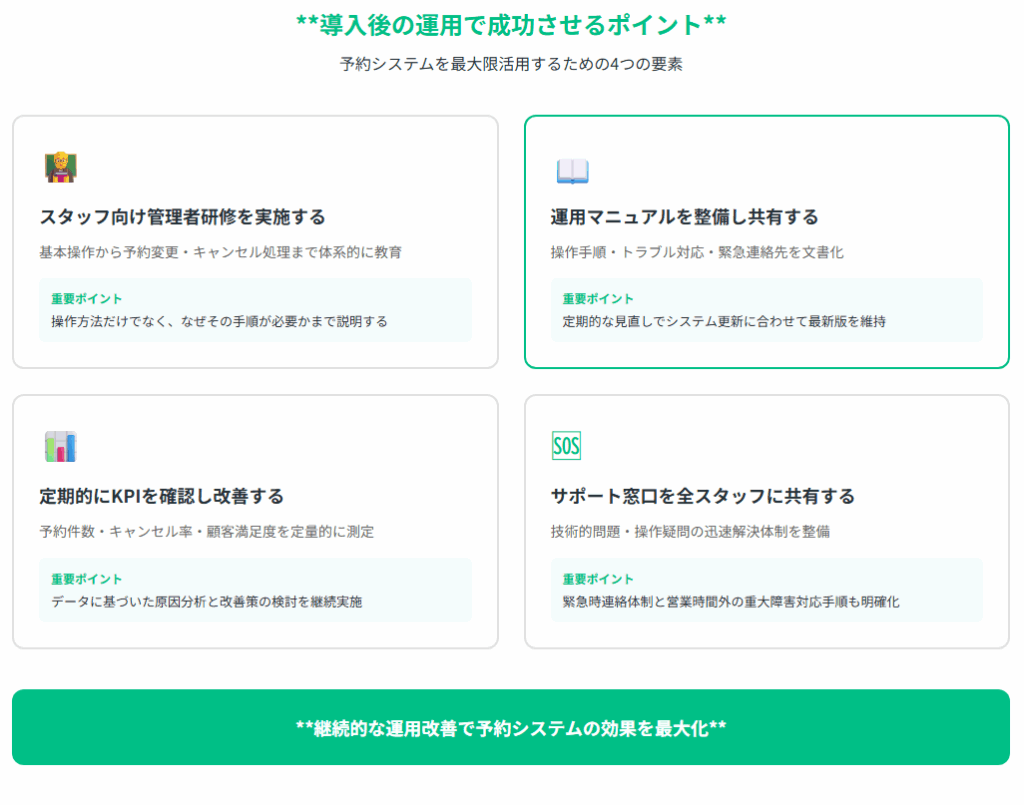
Task: Select heading サポート窓口を全スタッフに共有する
Action: pos(702,496)
